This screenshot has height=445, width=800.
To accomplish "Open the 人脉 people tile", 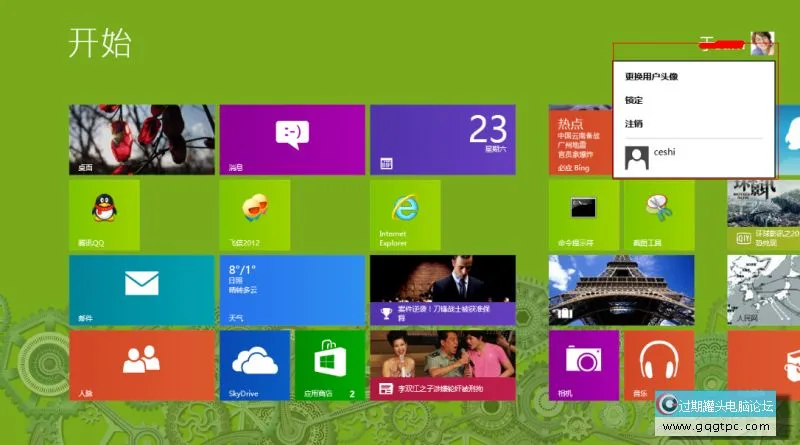I will (x=141, y=365).
